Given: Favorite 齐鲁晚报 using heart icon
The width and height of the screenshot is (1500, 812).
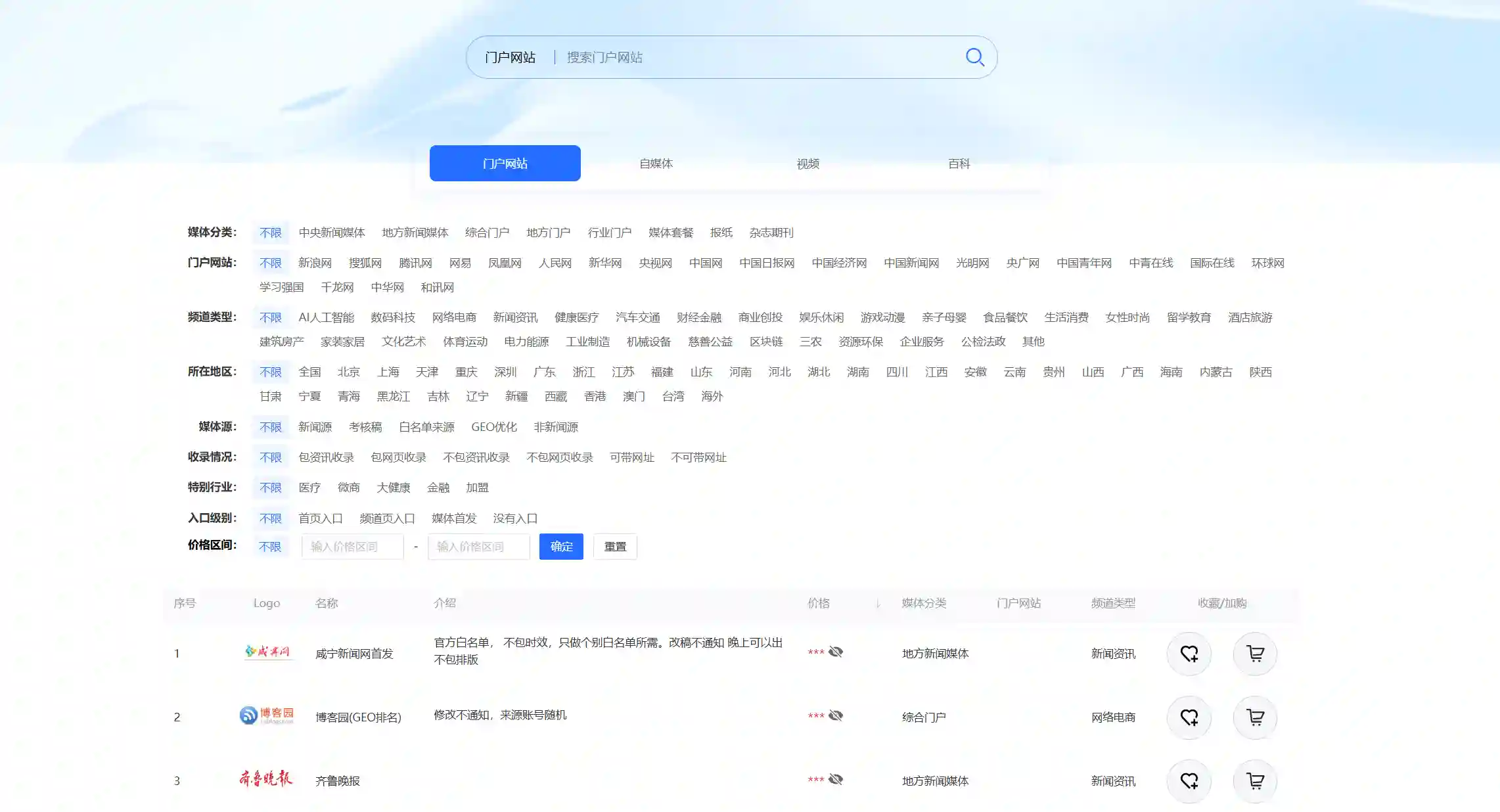Looking at the screenshot, I should click(x=1189, y=781).
